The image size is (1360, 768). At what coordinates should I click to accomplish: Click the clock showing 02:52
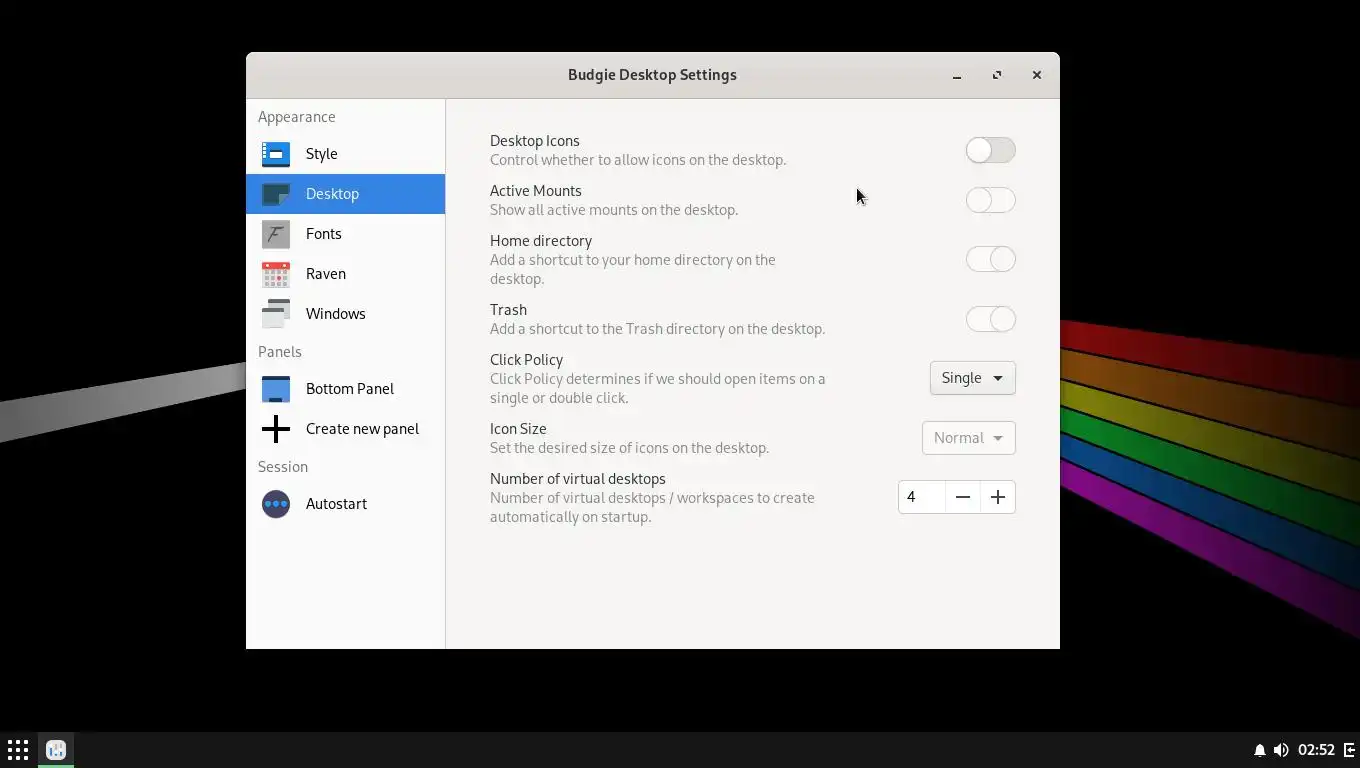1316,750
